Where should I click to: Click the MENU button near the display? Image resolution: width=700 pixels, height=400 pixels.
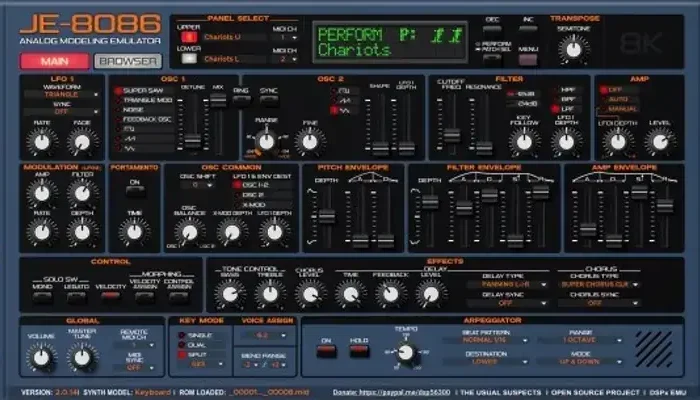[528, 60]
